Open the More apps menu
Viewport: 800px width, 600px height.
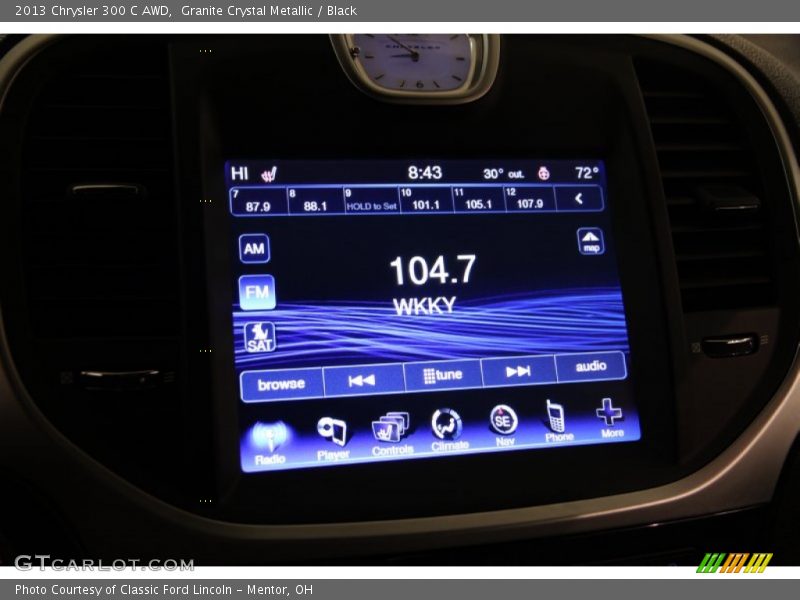click(610, 418)
